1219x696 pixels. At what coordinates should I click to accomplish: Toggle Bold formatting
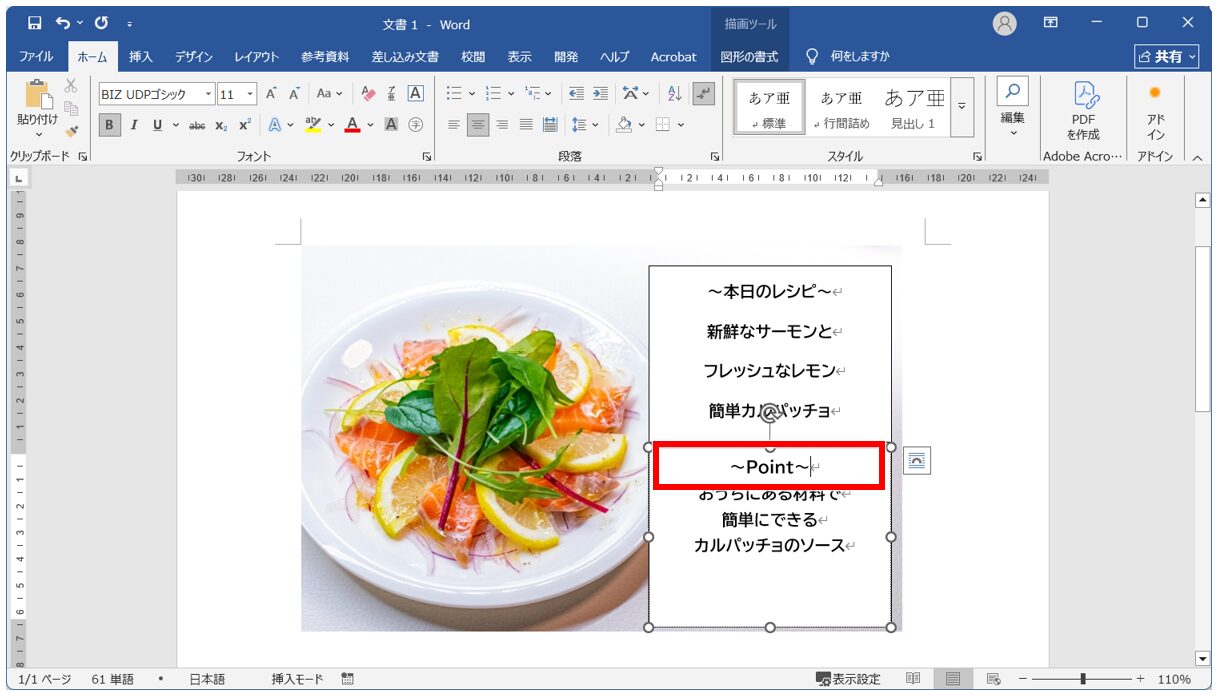110,125
